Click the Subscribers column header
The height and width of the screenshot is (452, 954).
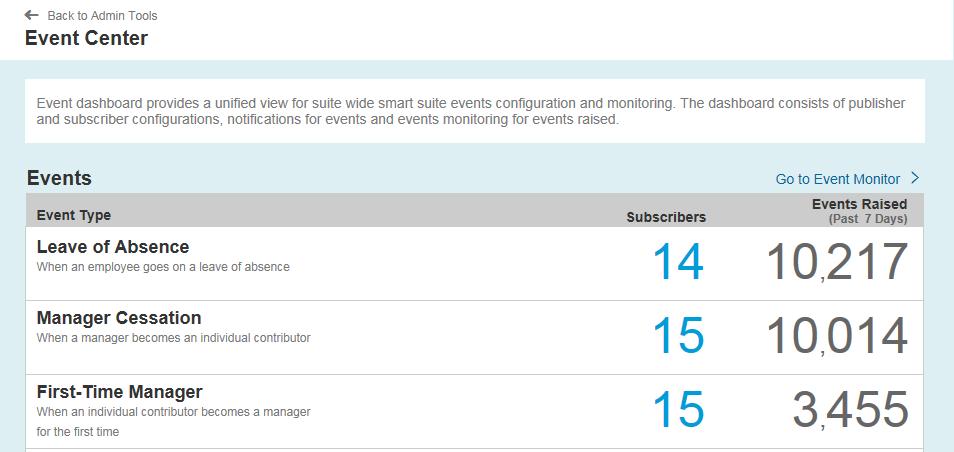(666, 217)
